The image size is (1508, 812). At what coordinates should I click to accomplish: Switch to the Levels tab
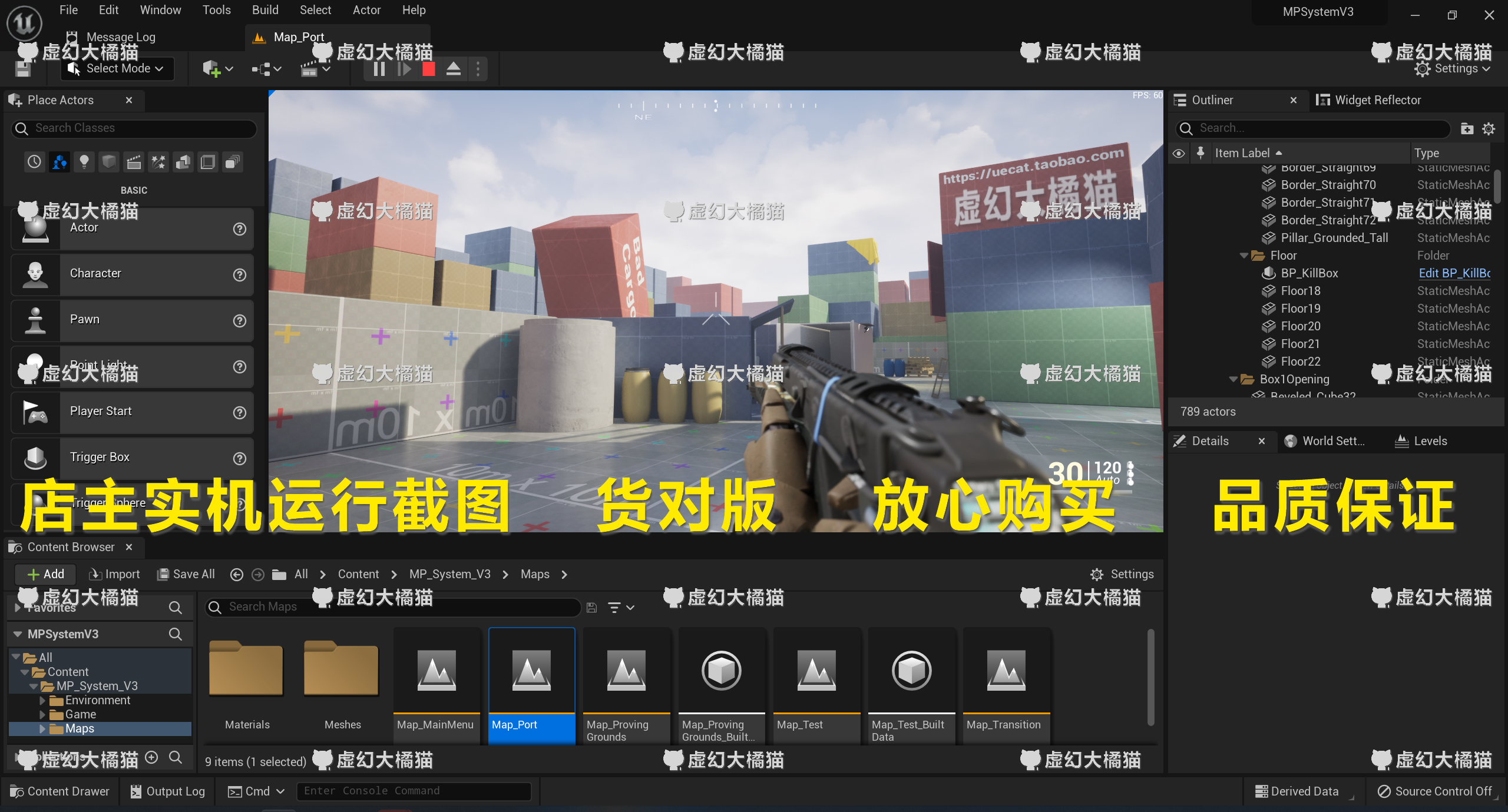coord(1420,441)
